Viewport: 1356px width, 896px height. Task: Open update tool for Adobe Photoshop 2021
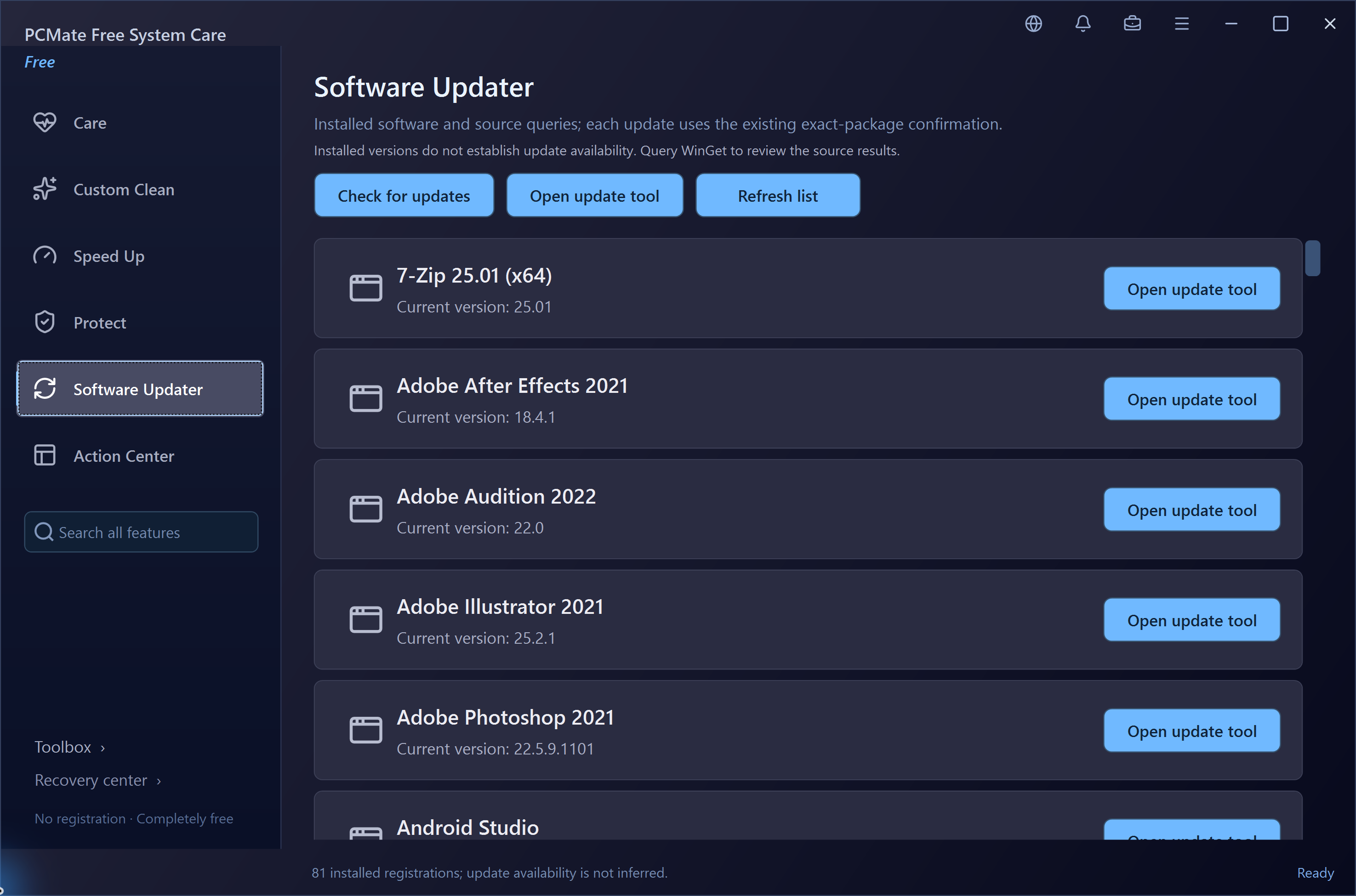click(x=1191, y=731)
